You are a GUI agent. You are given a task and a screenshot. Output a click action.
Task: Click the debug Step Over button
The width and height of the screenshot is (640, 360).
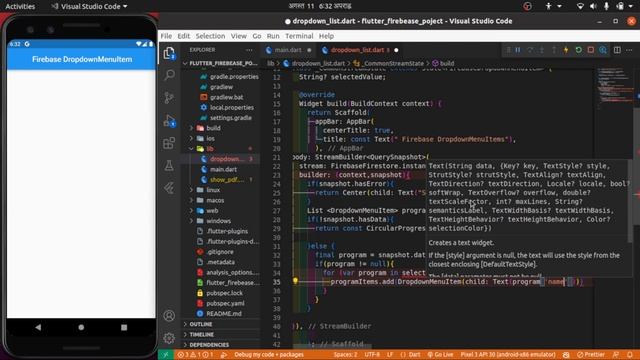(530, 50)
